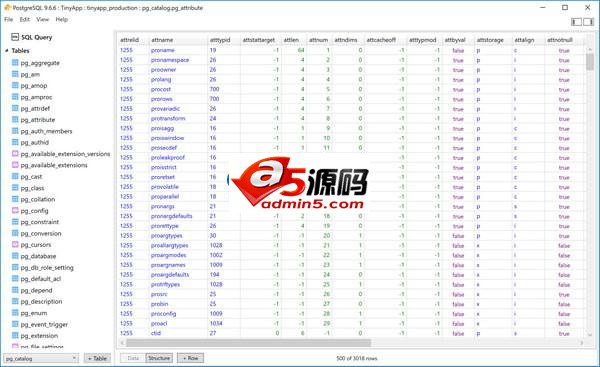Click the pg_conversion table icon
600x367 pixels.
pyautogui.click(x=15, y=233)
